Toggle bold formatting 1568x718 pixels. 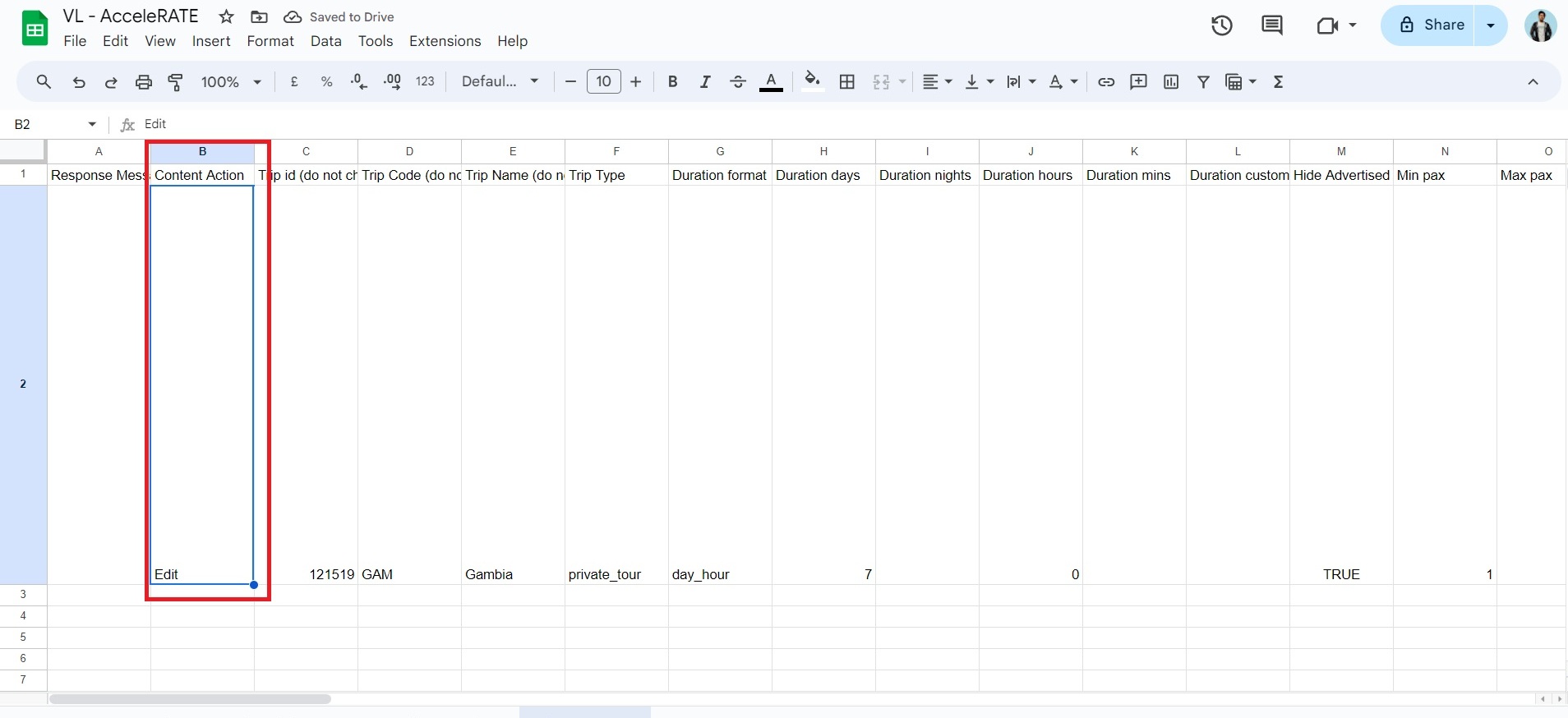pyautogui.click(x=672, y=81)
